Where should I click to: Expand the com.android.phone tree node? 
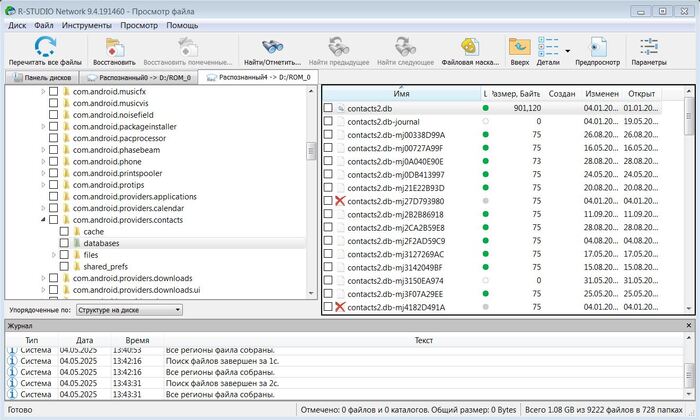click(x=43, y=162)
